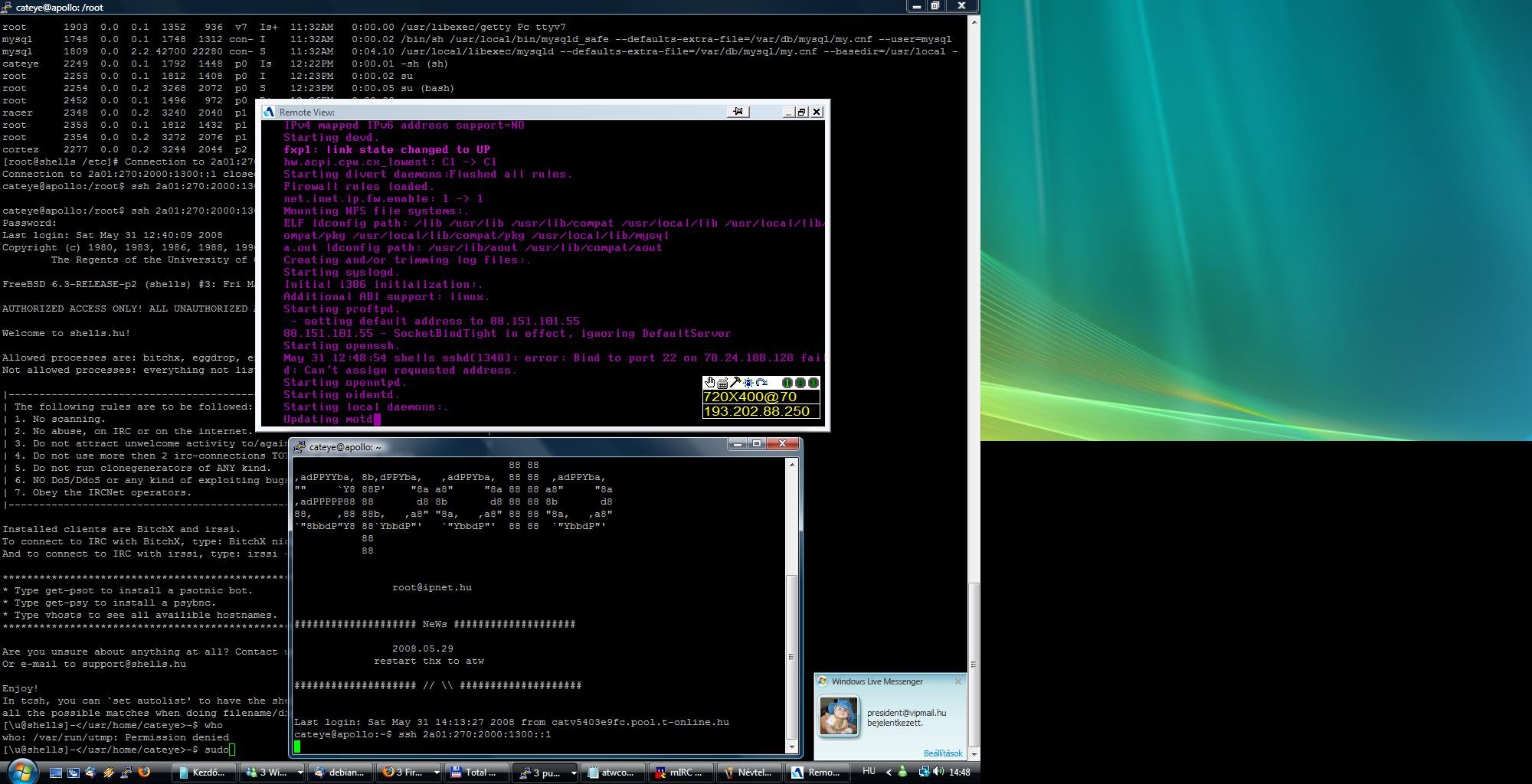Expand the '3 Fir...' Firefox taskbar group
Image resolution: width=1532 pixels, height=784 pixels.
coord(436,773)
